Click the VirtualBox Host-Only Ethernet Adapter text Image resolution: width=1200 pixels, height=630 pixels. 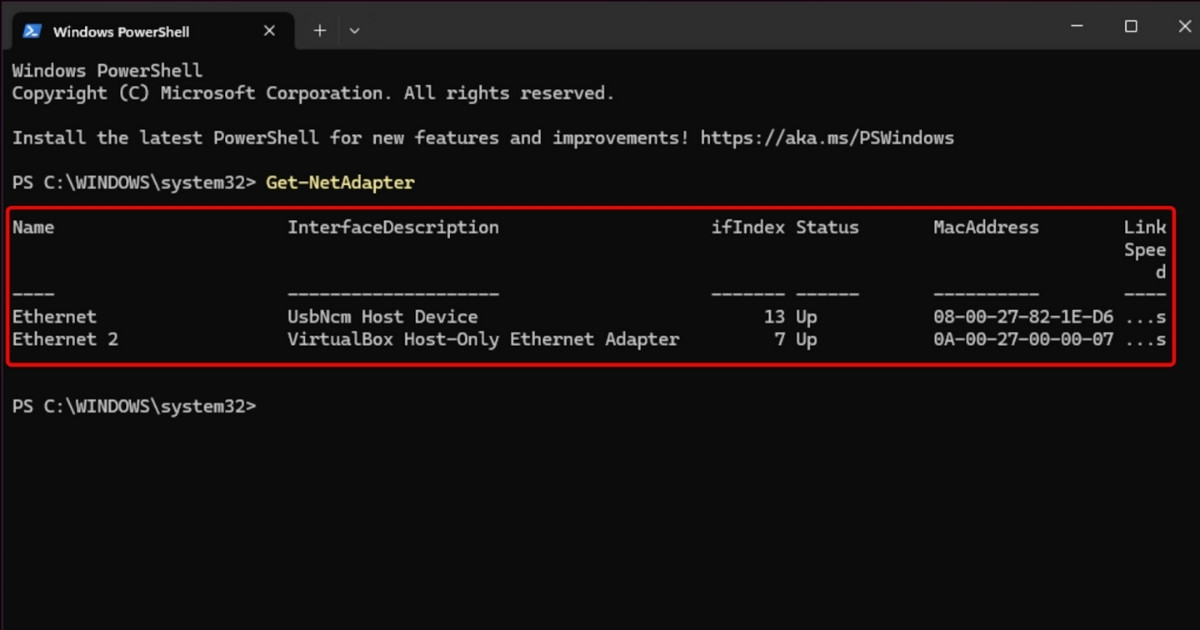click(x=483, y=340)
